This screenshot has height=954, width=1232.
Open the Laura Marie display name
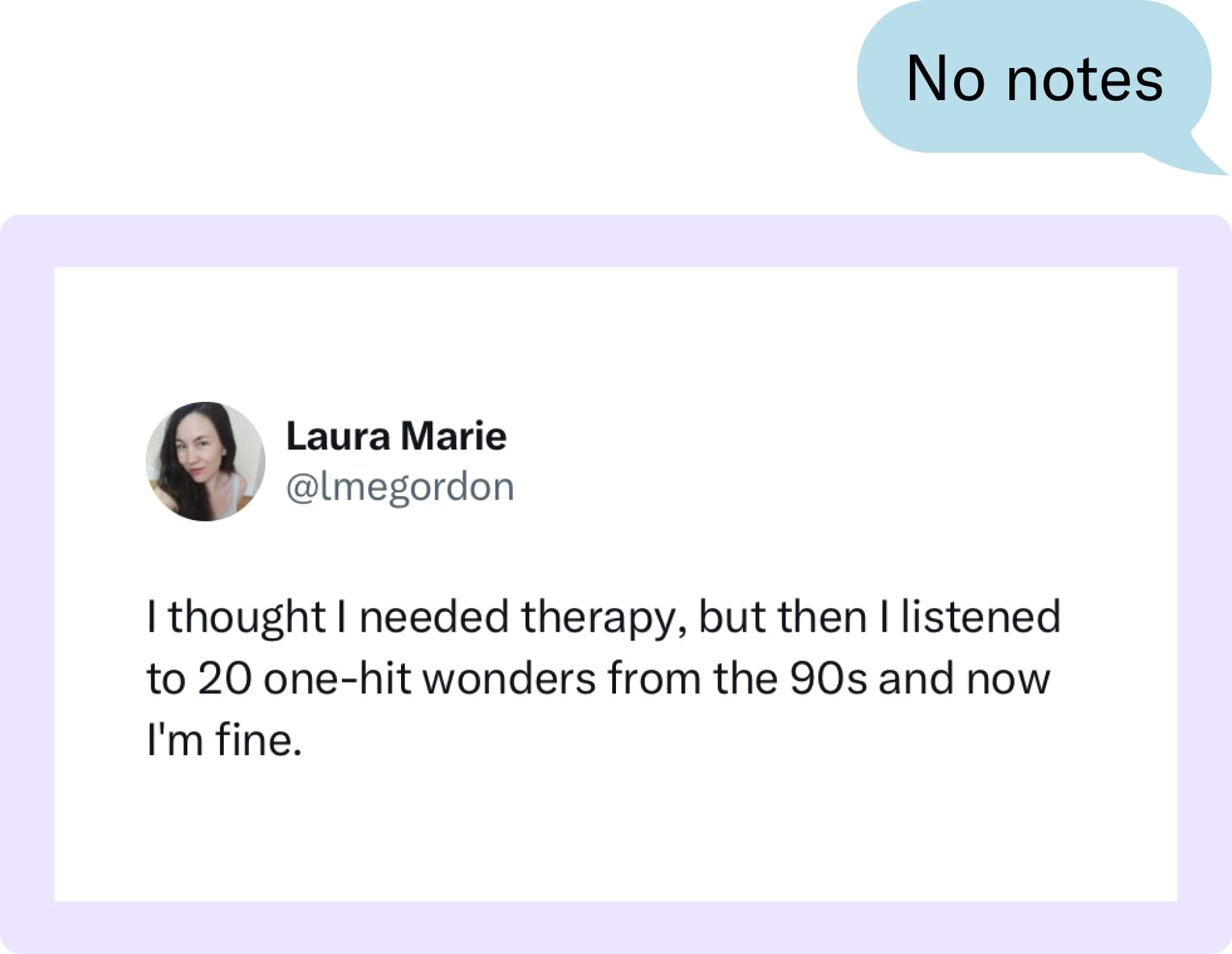tap(396, 436)
